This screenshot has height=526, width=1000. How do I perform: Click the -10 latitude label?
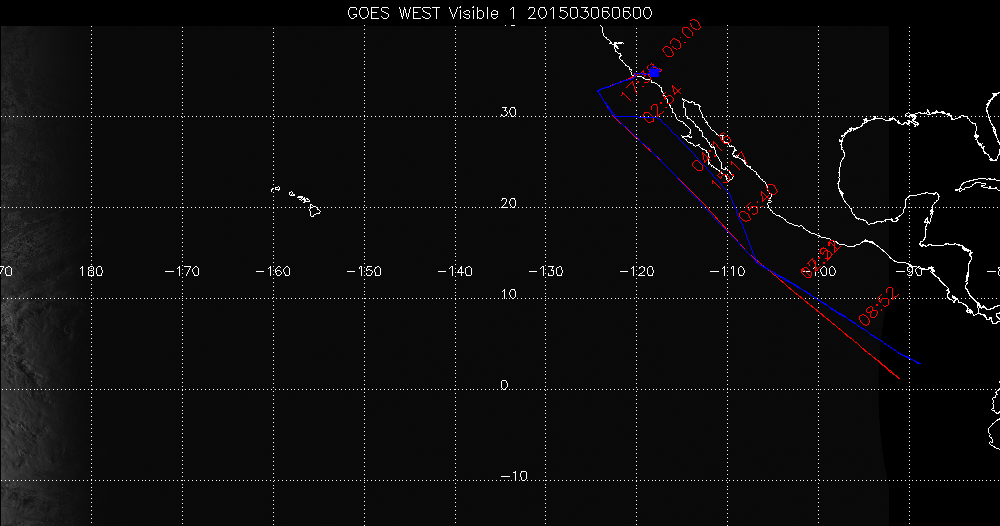coord(514,477)
